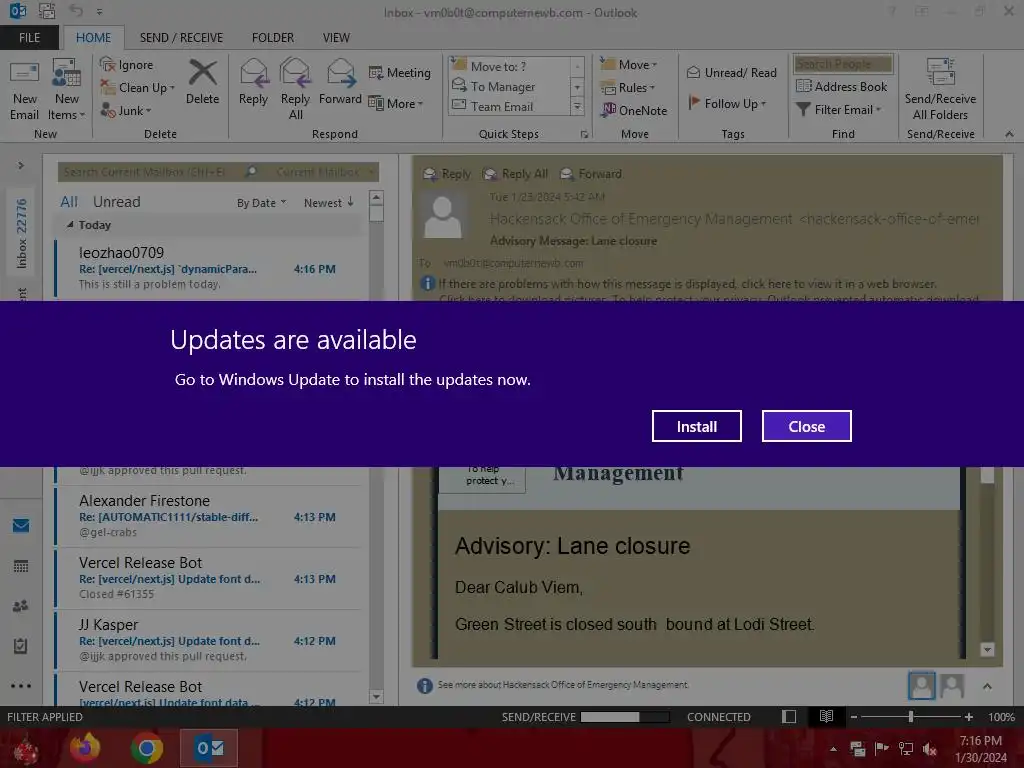The image size is (1024, 768).
Task: Switch to People view in navigation bar
Action: coord(21,606)
